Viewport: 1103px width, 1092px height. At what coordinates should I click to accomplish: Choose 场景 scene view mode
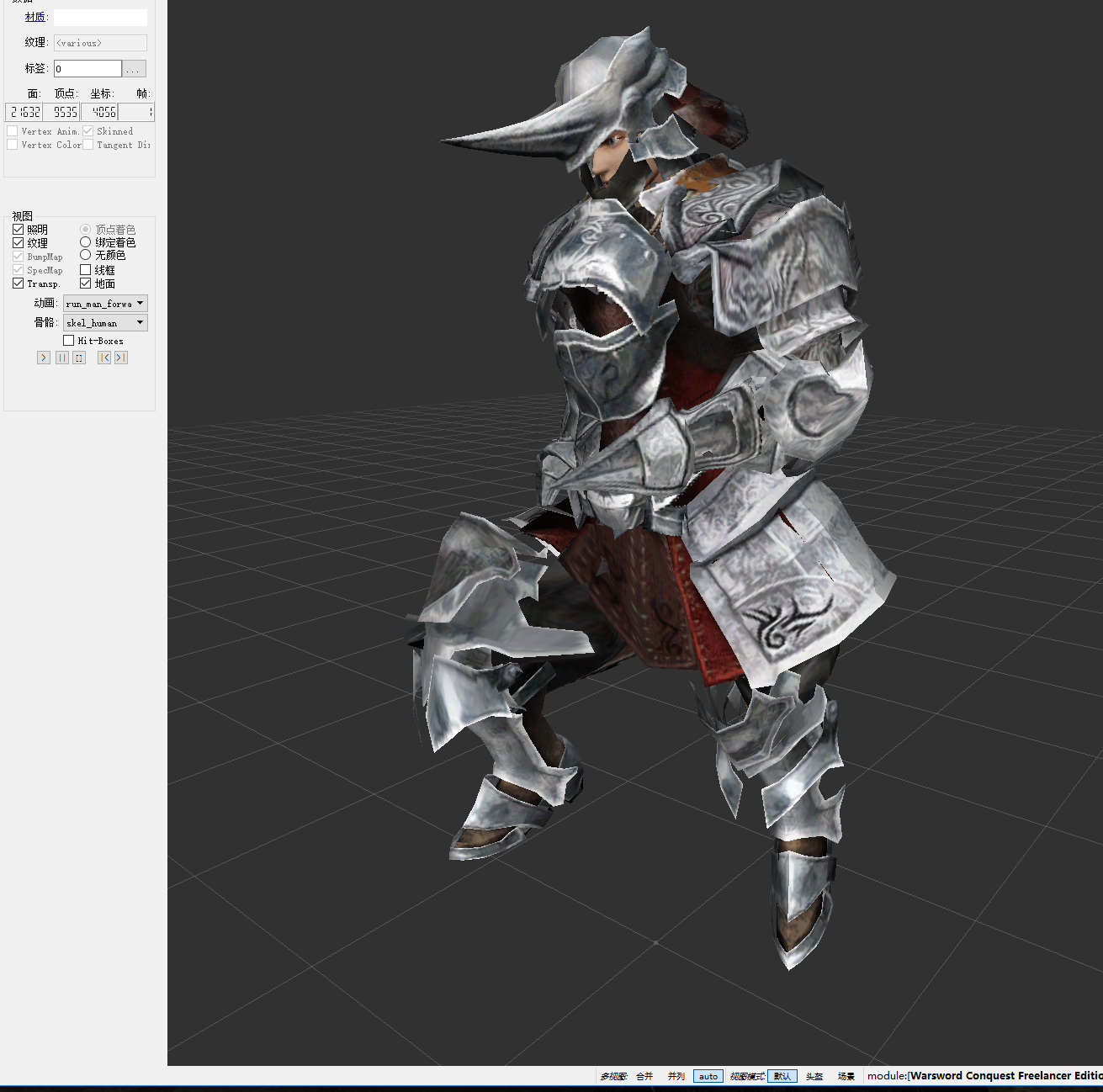click(x=846, y=1076)
